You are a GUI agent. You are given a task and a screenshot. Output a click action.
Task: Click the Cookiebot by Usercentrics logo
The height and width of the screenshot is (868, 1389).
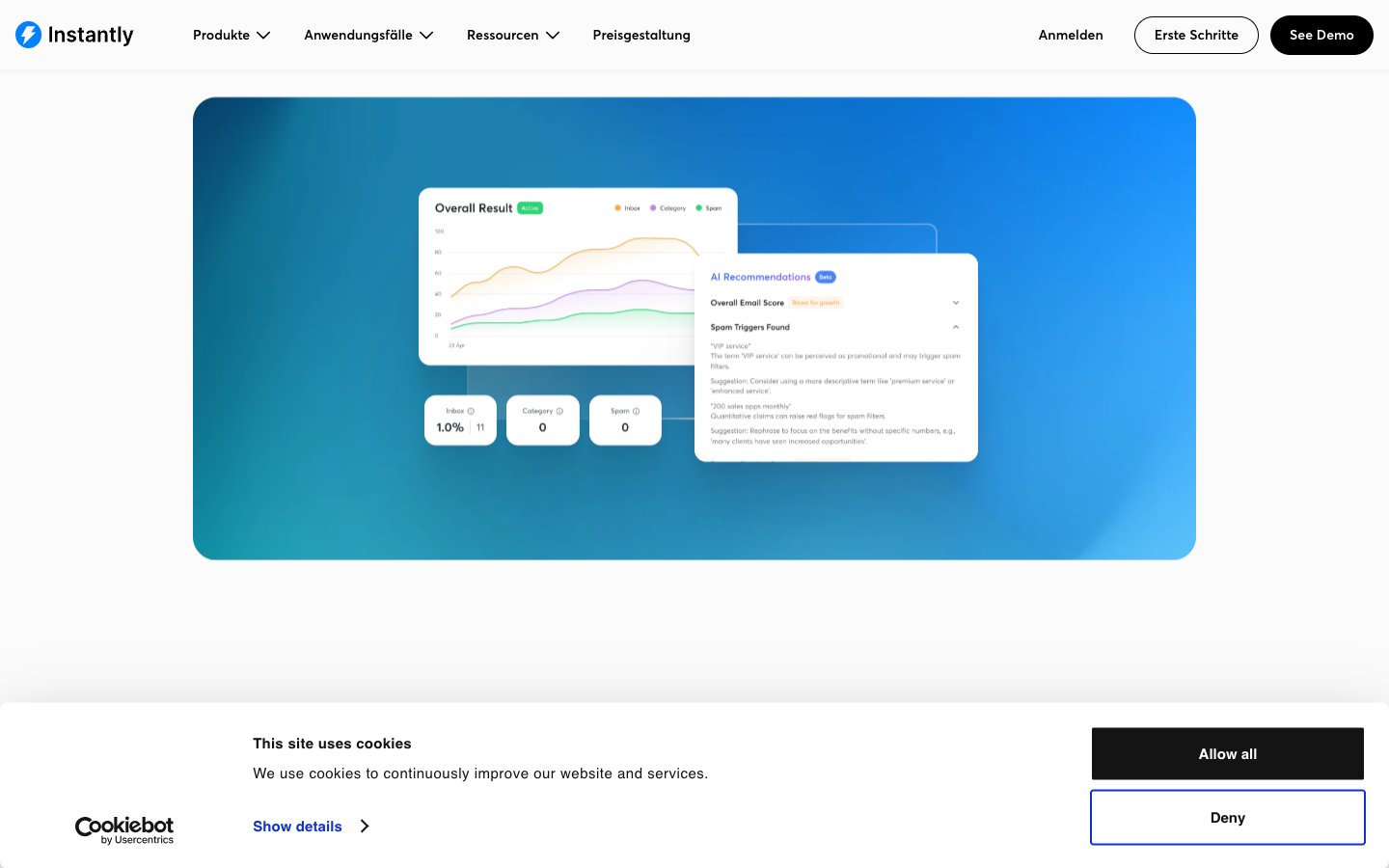point(123,829)
